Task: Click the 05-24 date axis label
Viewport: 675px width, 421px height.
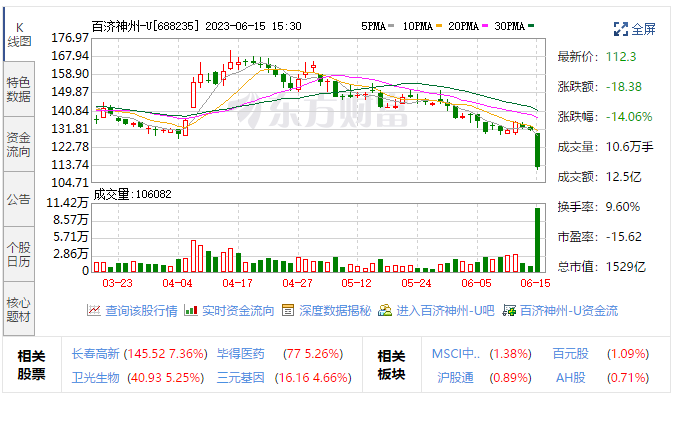Action: click(x=416, y=283)
